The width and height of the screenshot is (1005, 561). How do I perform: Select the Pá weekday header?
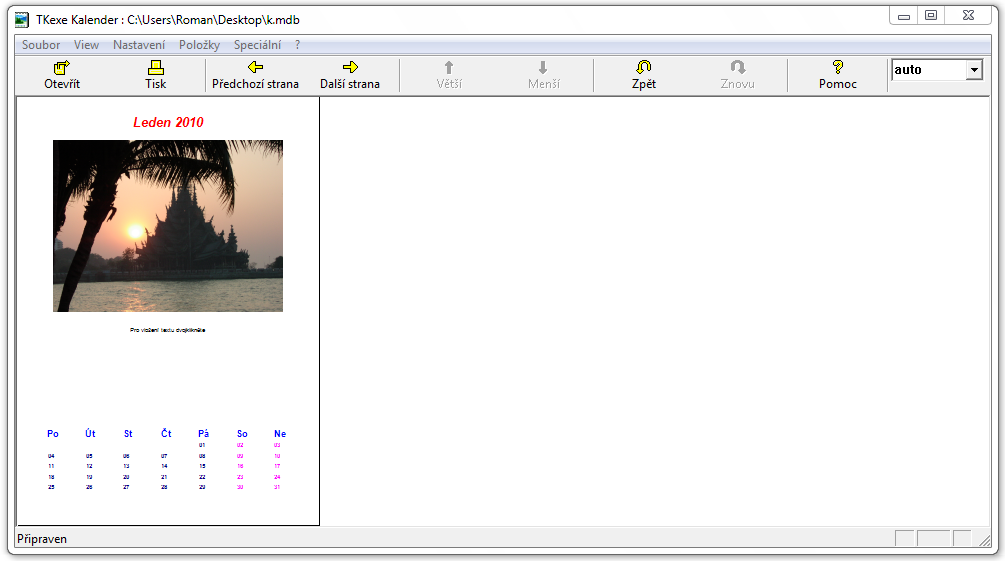(x=204, y=434)
